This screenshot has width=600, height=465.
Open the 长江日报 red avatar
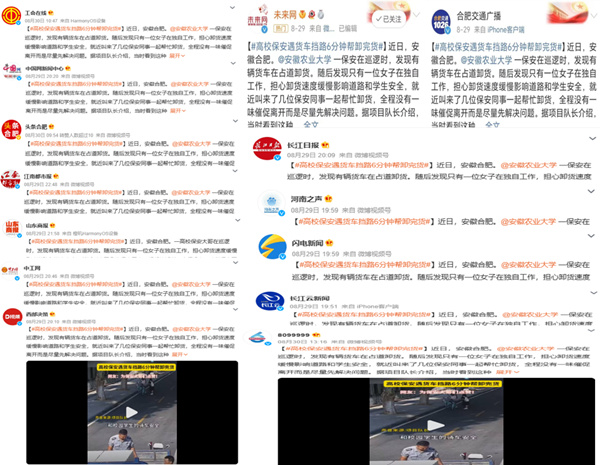[x=272, y=148]
